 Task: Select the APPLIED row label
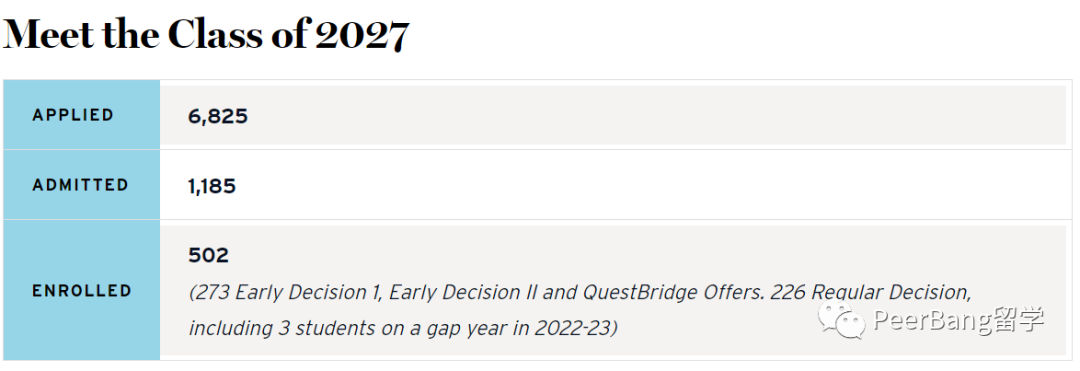[x=73, y=115]
